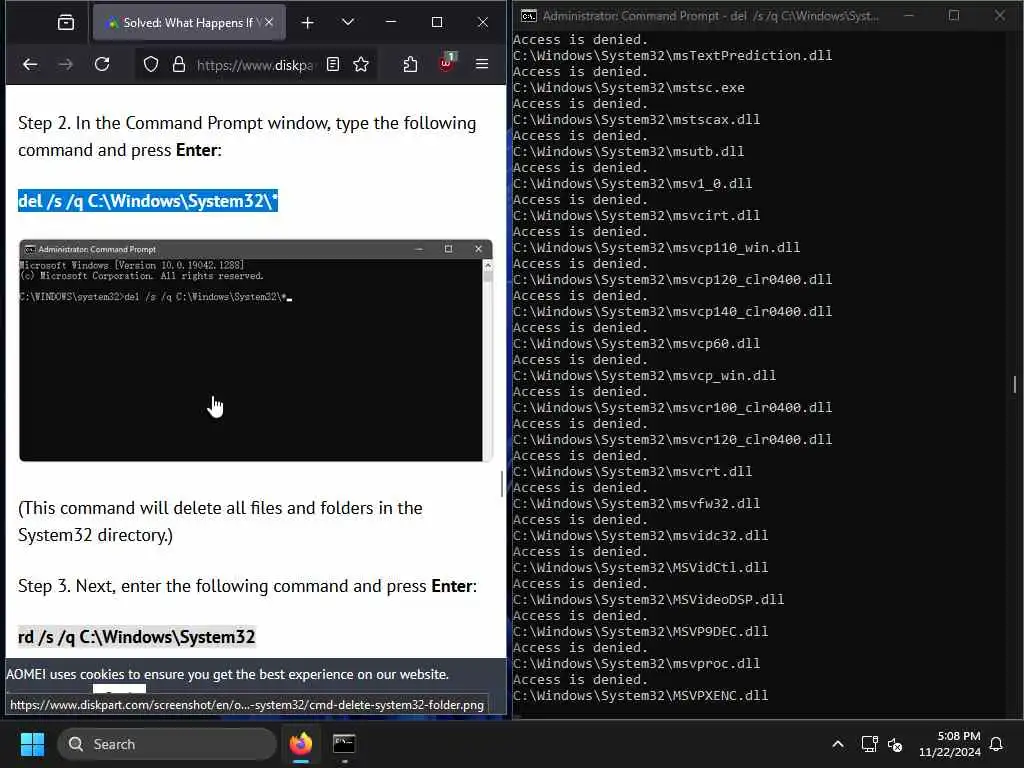Open the Command Prompt screenshot image

255,351
